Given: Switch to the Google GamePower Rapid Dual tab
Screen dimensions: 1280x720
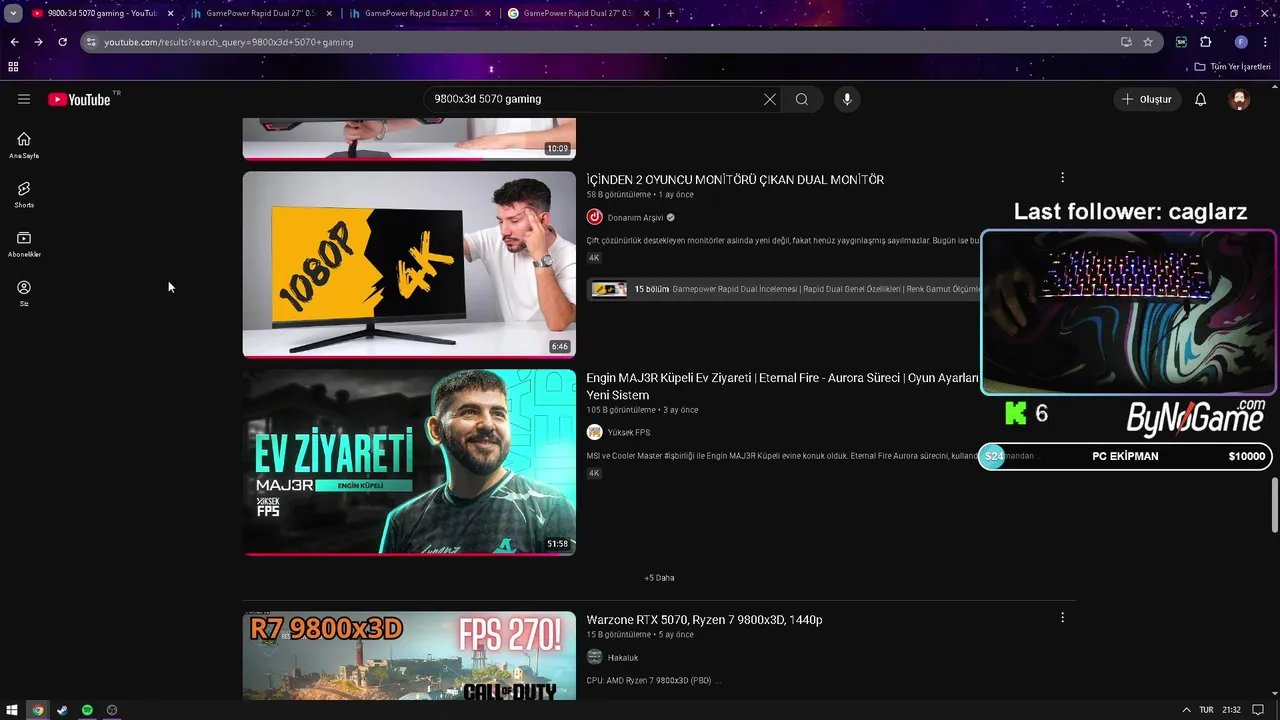Looking at the screenshot, I should pyautogui.click(x=578, y=14).
